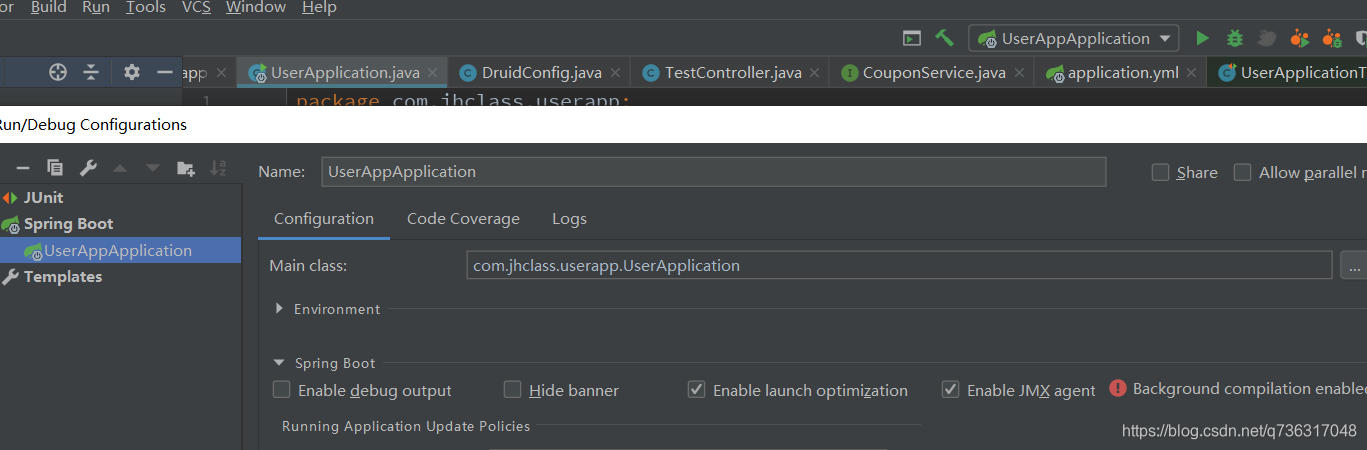1367x450 pixels.
Task: Close the TestController.java tab
Action: tap(815, 73)
